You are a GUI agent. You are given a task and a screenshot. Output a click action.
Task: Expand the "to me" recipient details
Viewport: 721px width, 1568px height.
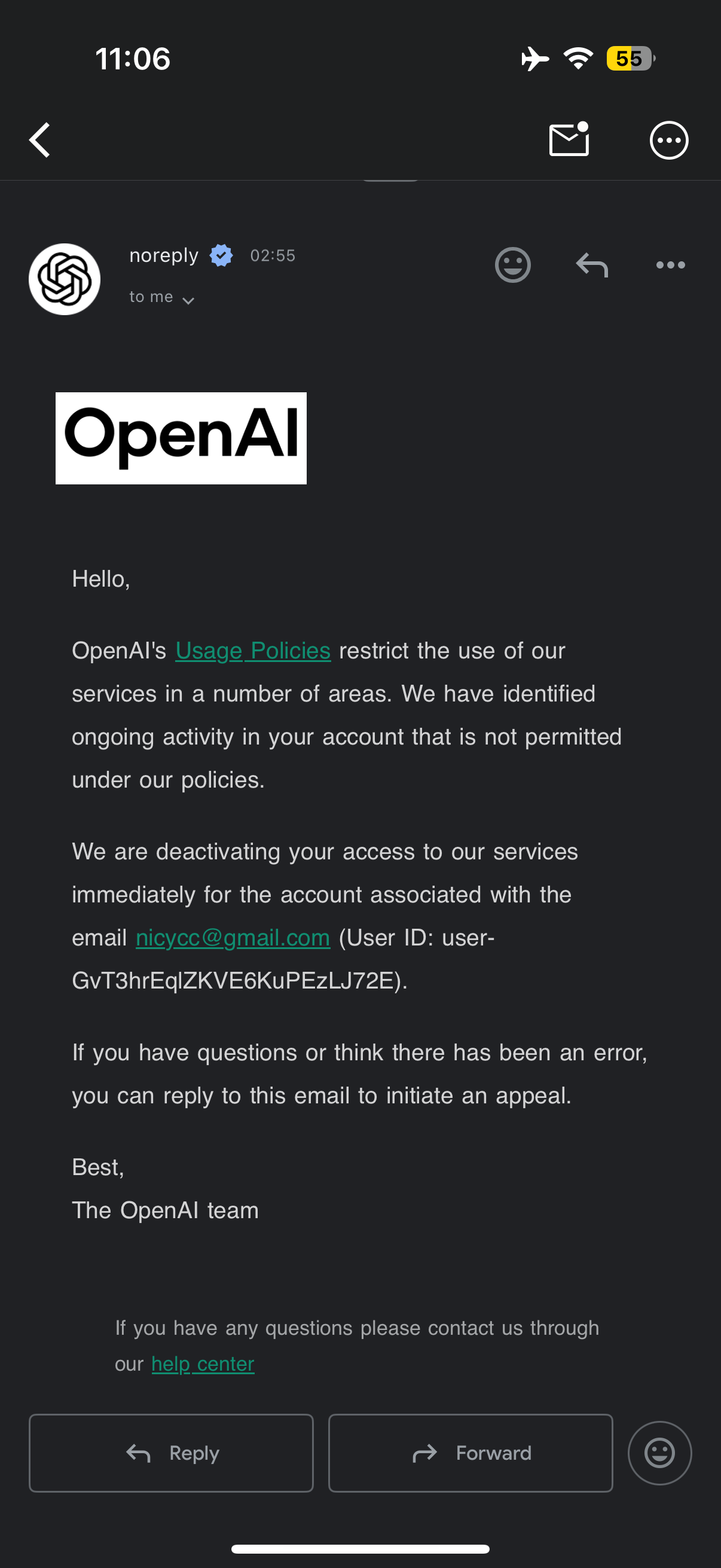point(161,298)
